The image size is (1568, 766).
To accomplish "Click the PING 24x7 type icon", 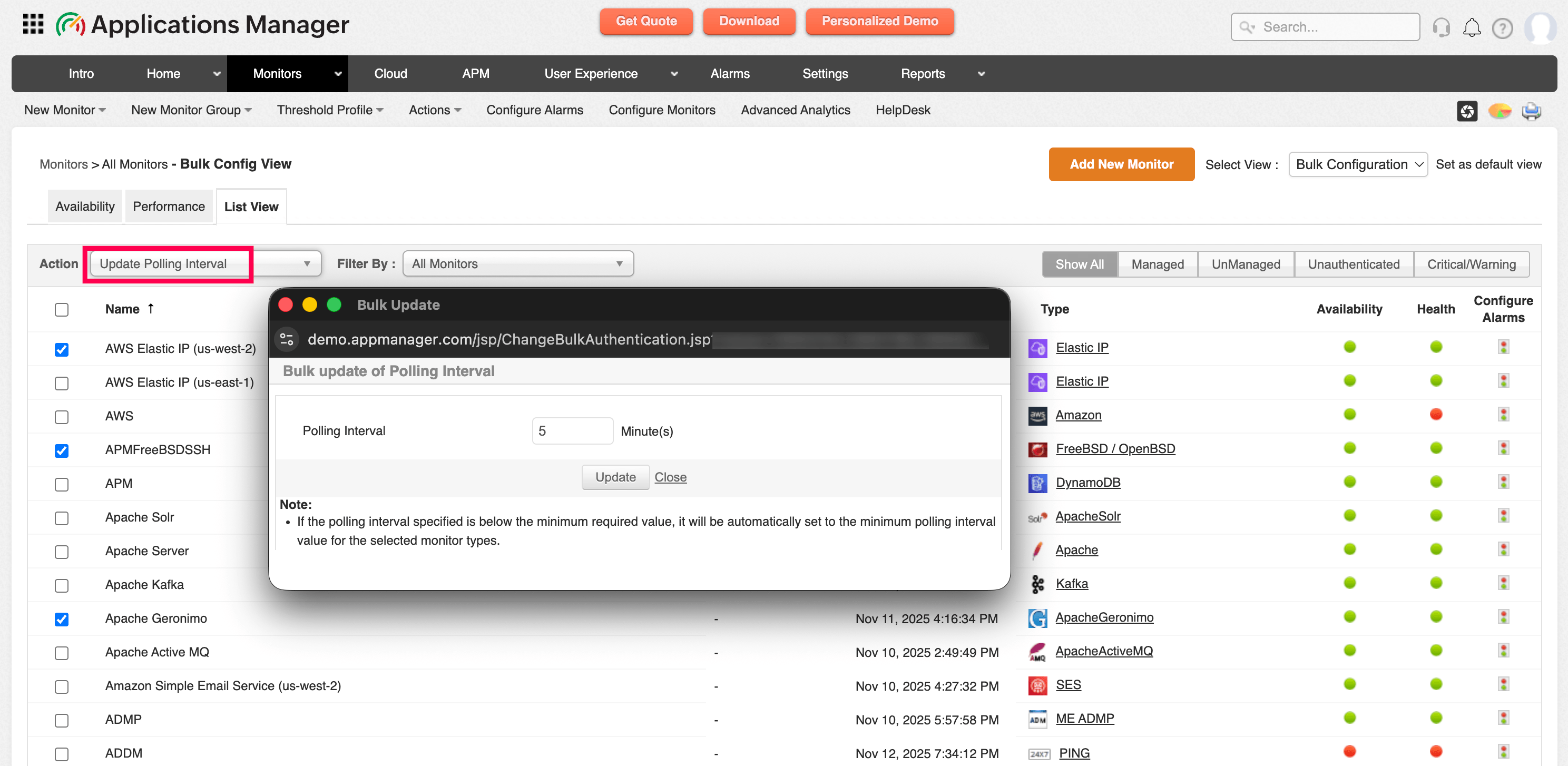I will (x=1038, y=754).
